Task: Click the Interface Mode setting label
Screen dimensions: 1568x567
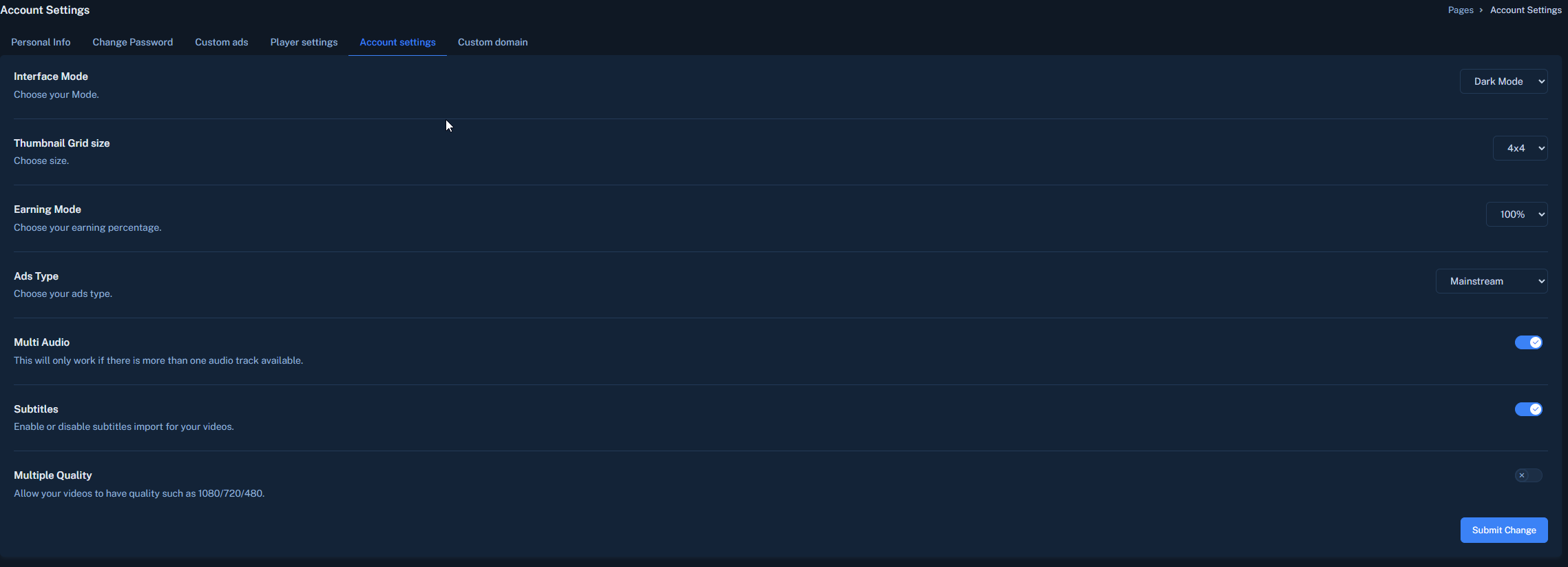Action: click(51, 76)
